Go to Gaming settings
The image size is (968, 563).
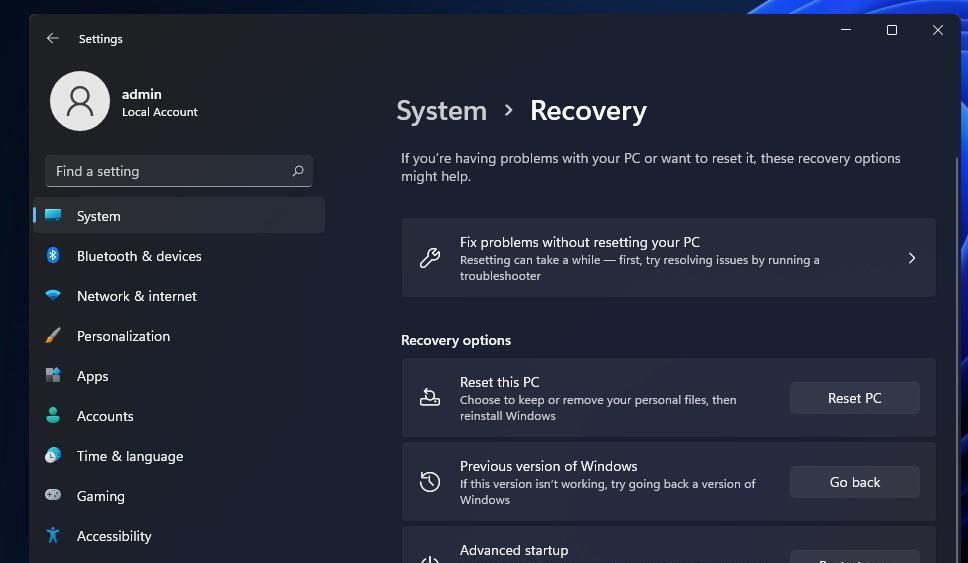click(179, 496)
